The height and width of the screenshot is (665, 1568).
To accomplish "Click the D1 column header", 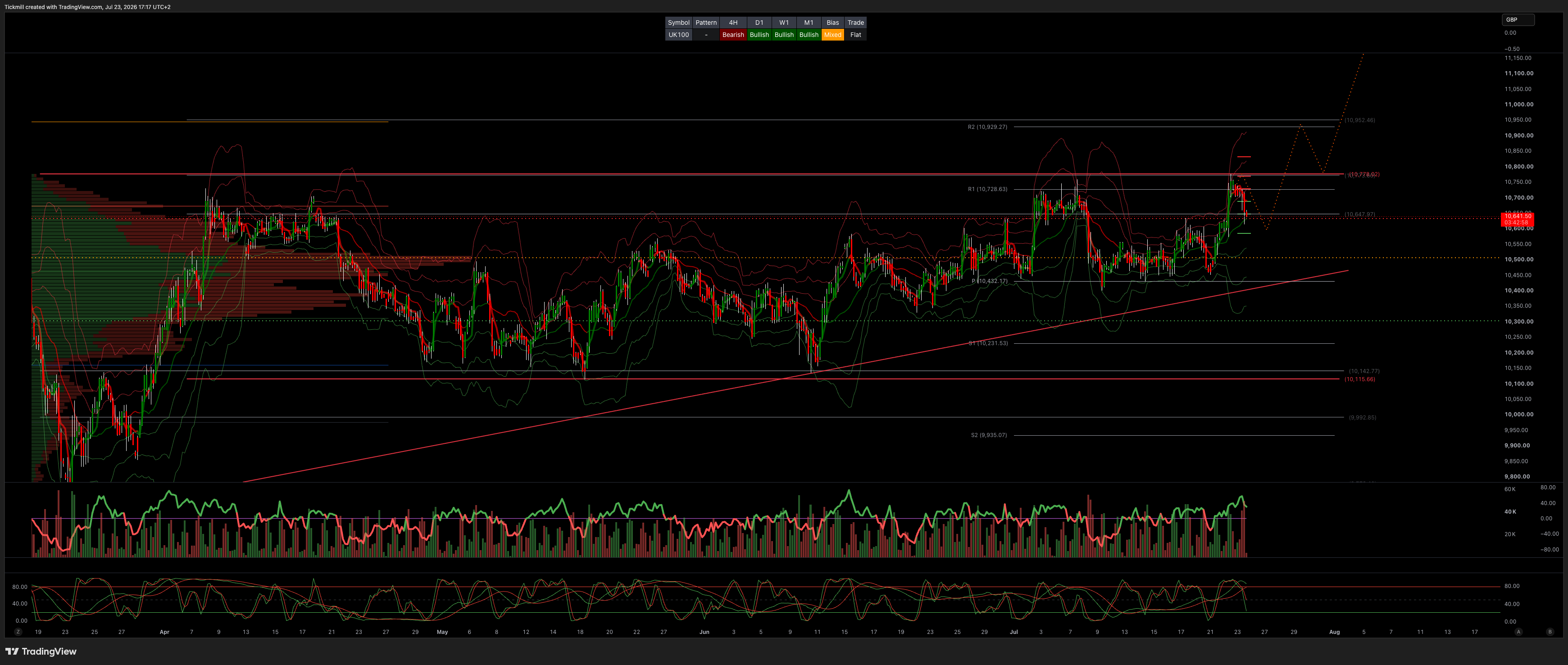I will [x=759, y=23].
